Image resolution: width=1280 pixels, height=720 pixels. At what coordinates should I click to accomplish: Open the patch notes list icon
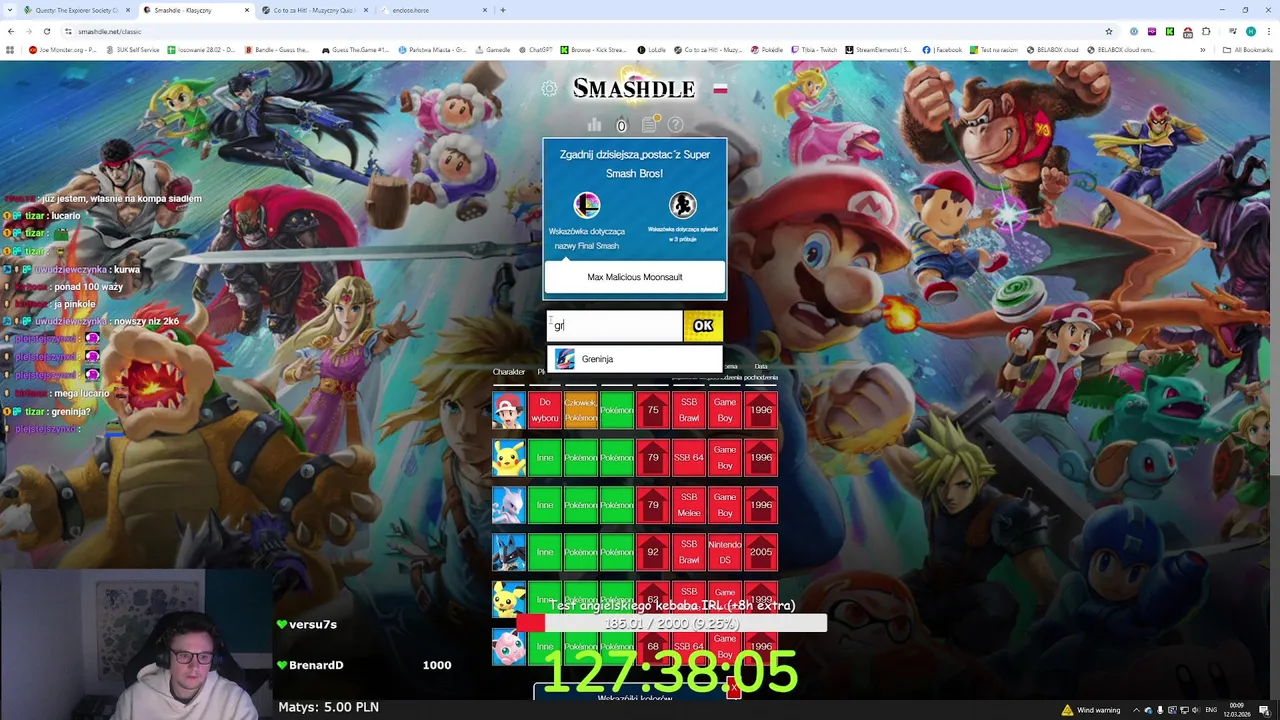tap(649, 124)
